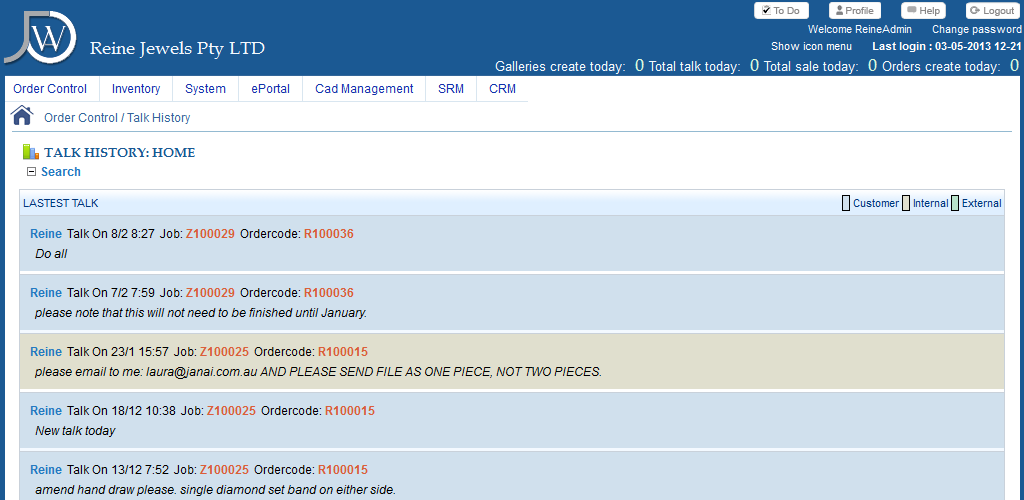Click Order Control / Talk History breadcrumb
The width and height of the screenshot is (1024, 500).
pyautogui.click(x=117, y=118)
